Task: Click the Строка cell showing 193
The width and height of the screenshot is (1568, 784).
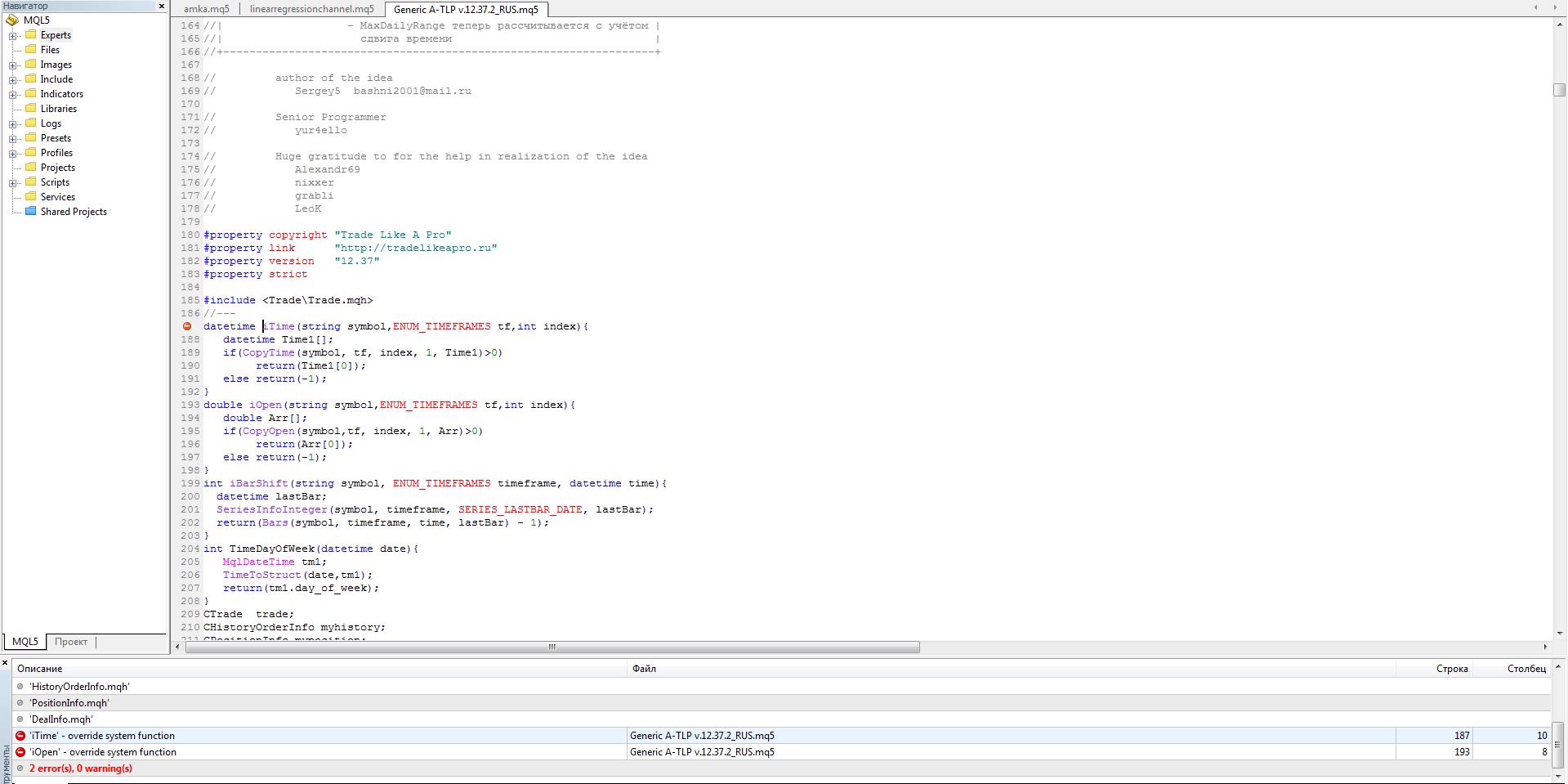Action: coord(1435,752)
